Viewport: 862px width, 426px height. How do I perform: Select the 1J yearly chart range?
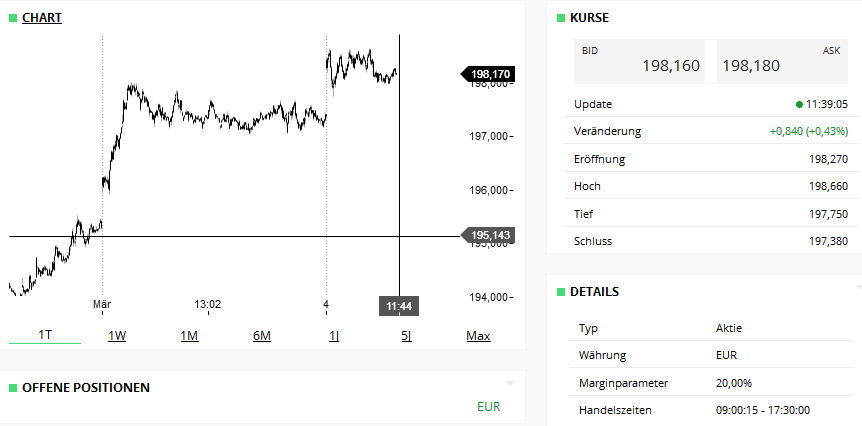click(334, 335)
